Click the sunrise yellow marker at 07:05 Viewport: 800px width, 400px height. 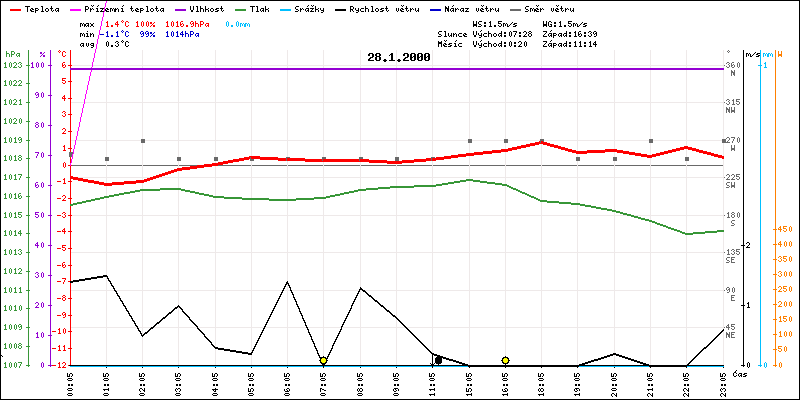[323, 360]
